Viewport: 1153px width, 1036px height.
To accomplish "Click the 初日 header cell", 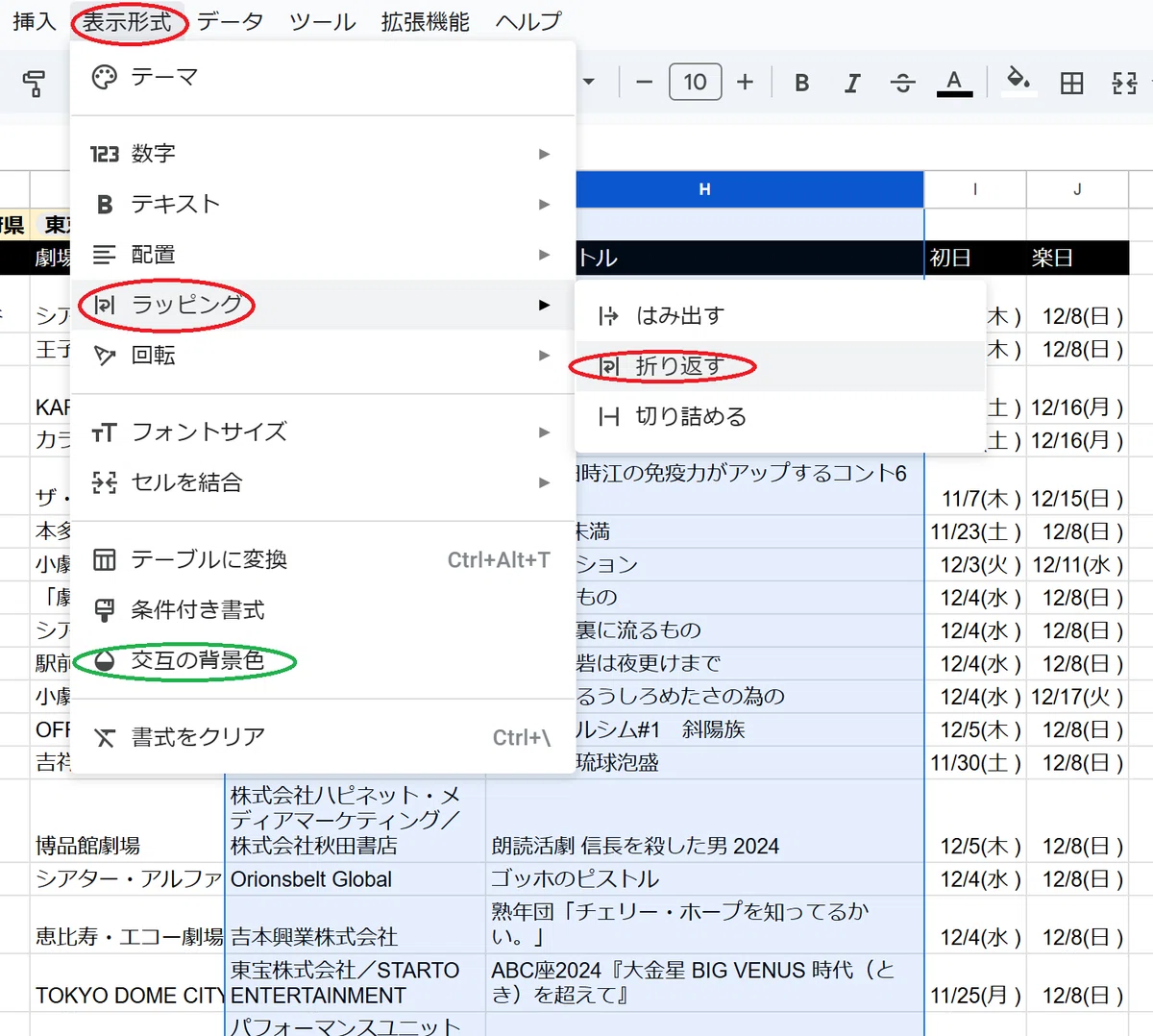I will coord(975,258).
